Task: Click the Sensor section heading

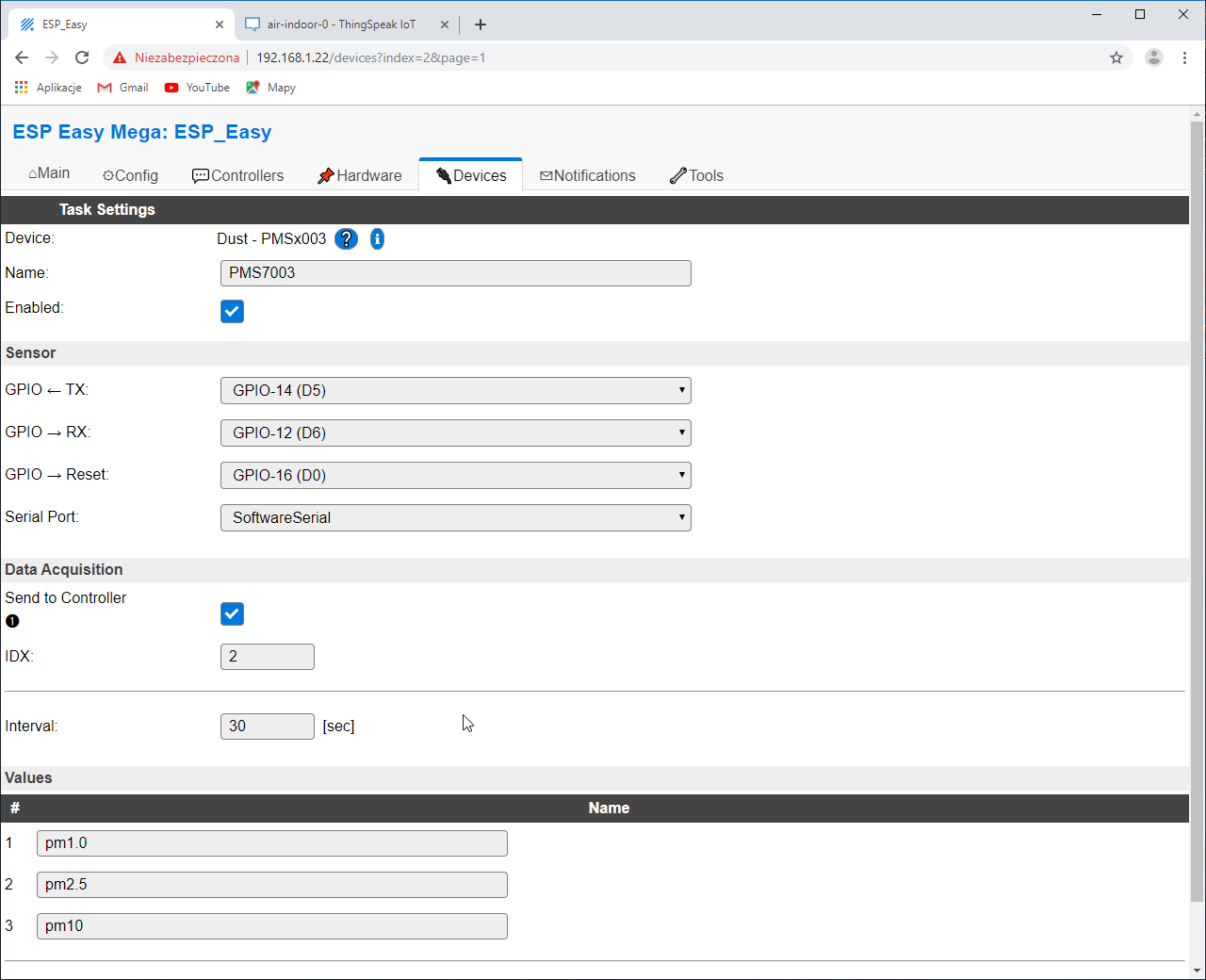Action: pyautogui.click(x=31, y=352)
